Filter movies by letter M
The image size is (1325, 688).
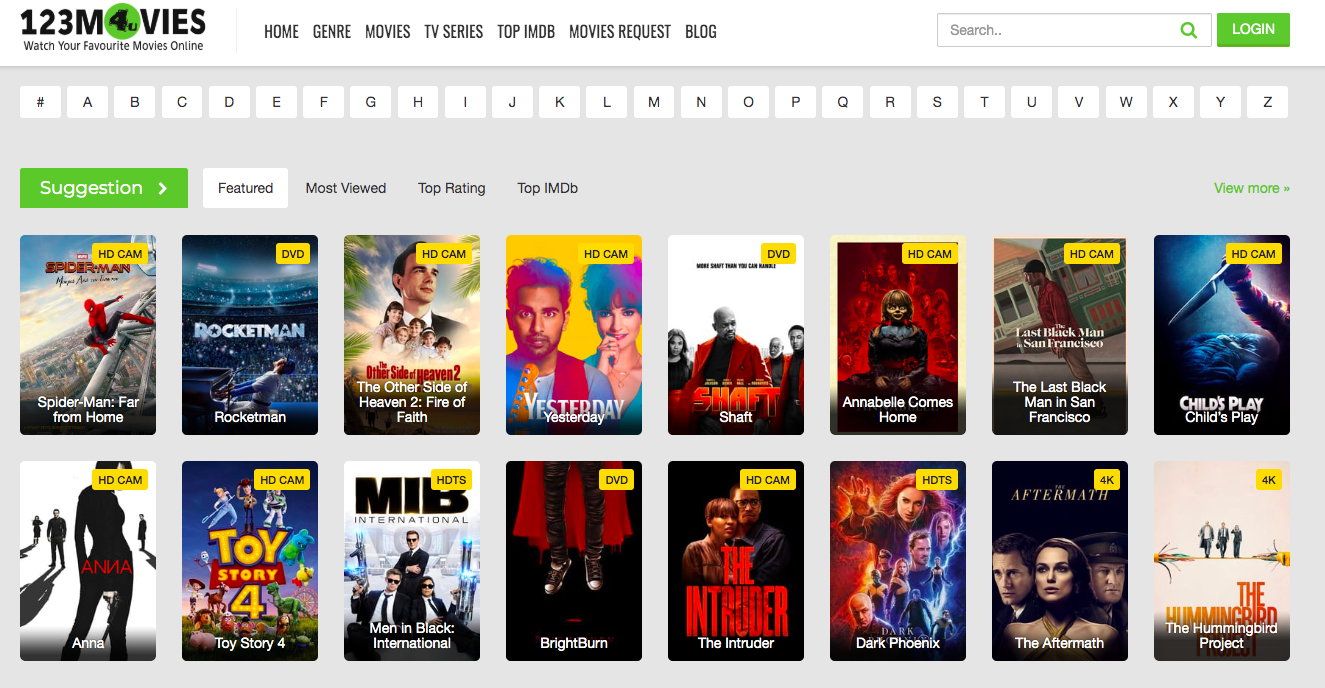click(653, 102)
